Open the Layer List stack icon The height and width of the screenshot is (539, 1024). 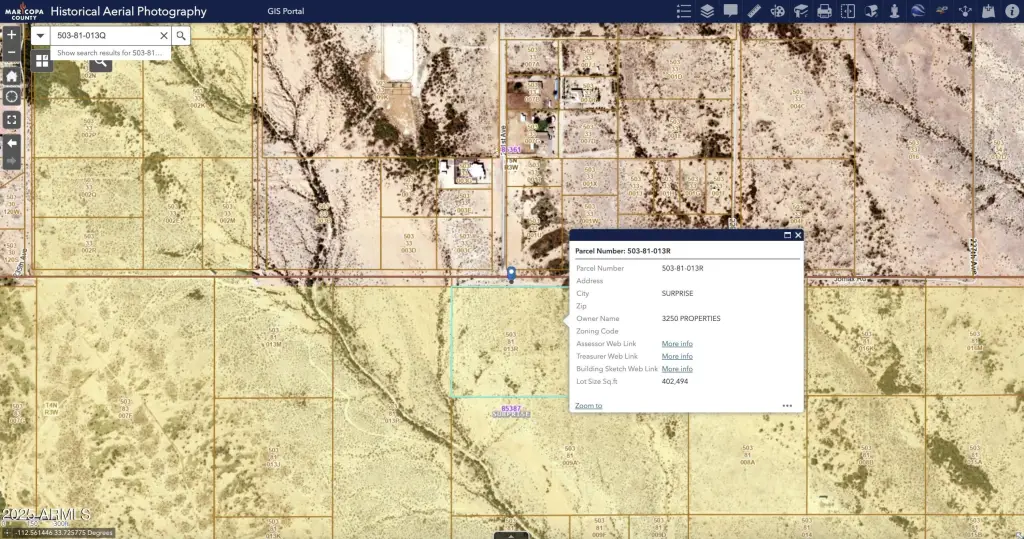pos(707,11)
